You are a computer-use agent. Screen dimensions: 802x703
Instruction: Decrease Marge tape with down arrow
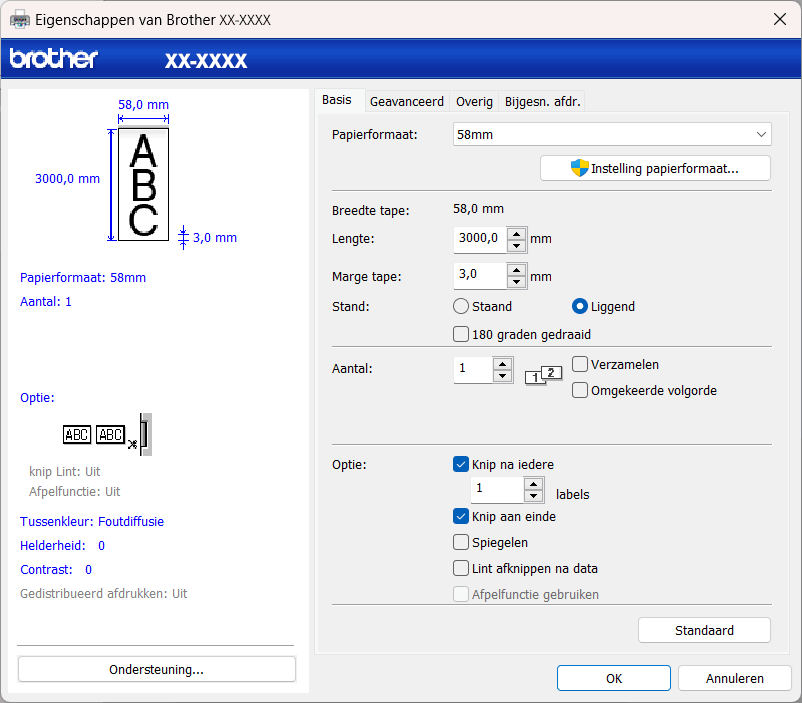point(516,282)
